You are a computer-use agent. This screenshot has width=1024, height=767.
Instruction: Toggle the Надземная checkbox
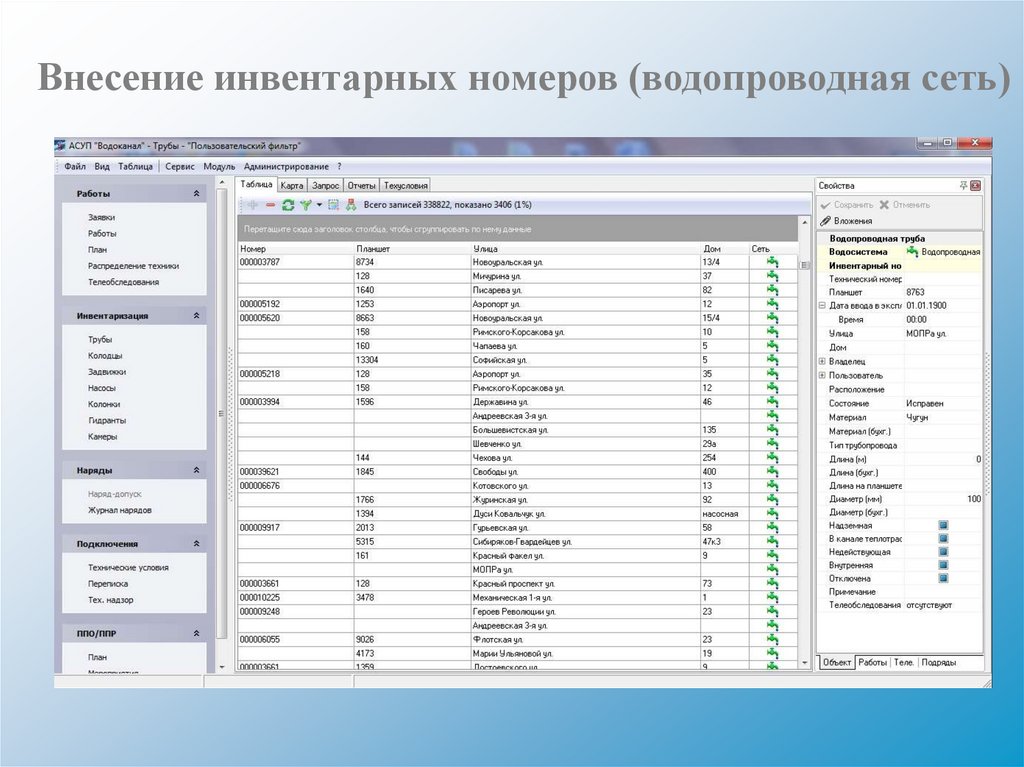click(x=943, y=525)
